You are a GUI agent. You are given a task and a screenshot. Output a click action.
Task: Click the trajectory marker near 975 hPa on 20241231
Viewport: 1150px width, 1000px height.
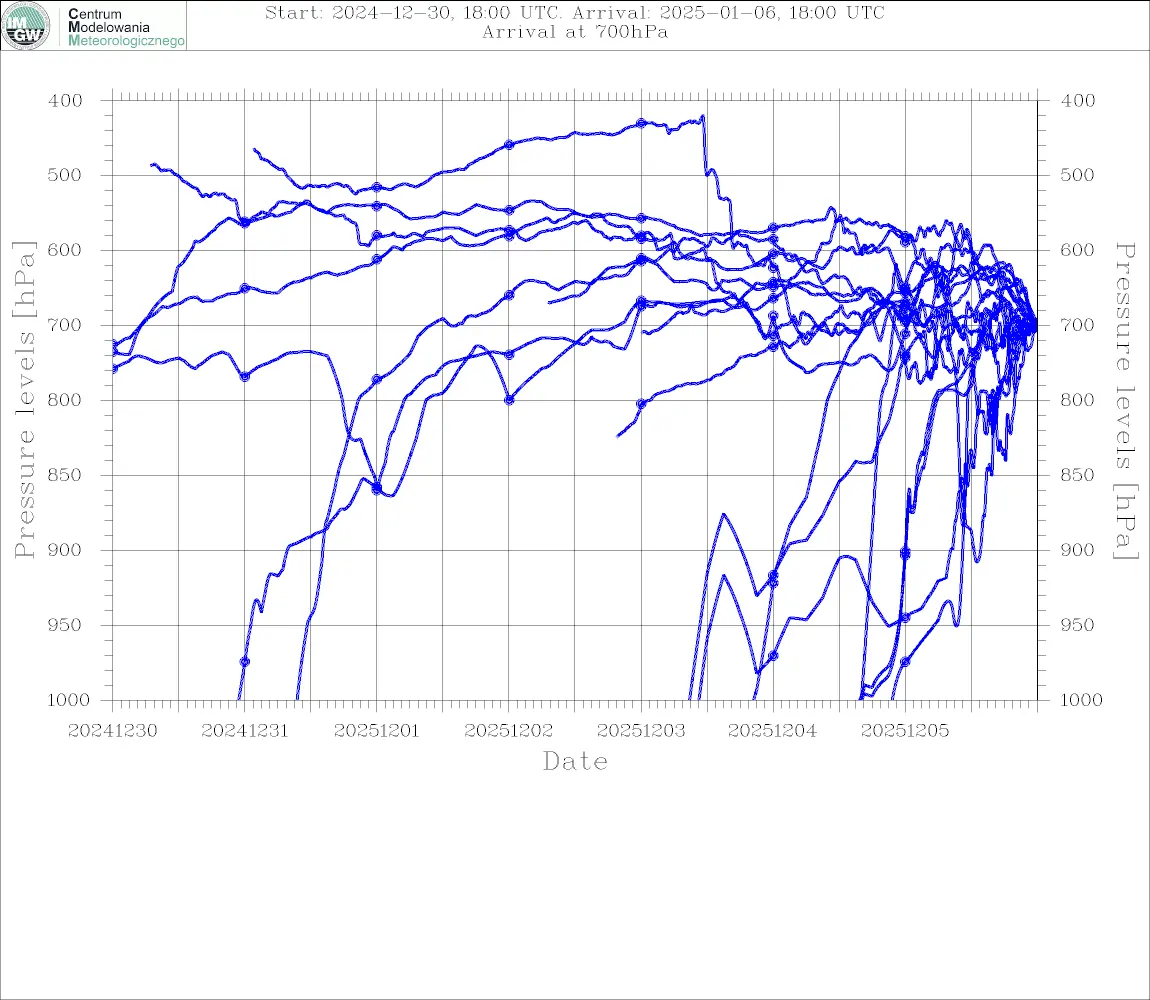[245, 662]
